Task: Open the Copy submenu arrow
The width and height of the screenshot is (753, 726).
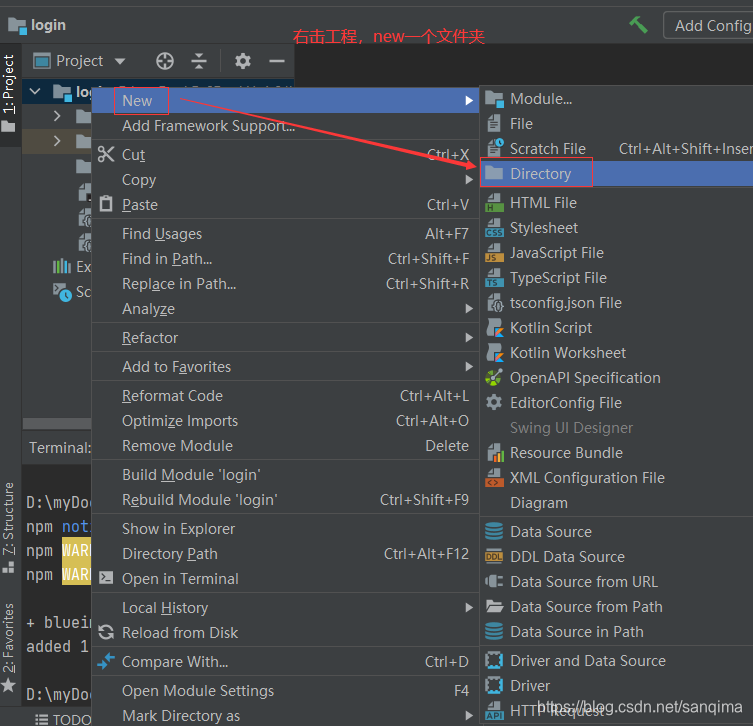Action: [x=469, y=180]
